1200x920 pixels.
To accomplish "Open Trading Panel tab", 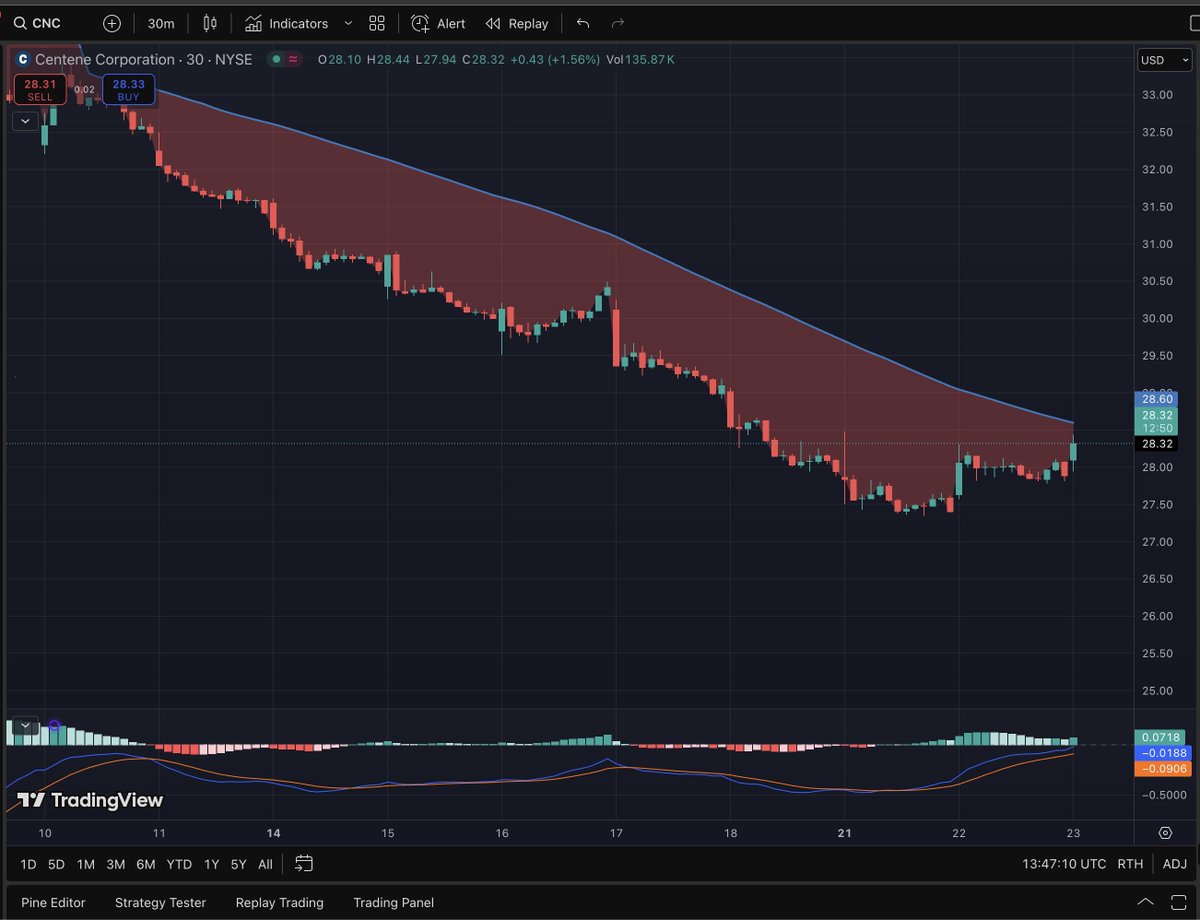I will [x=393, y=902].
